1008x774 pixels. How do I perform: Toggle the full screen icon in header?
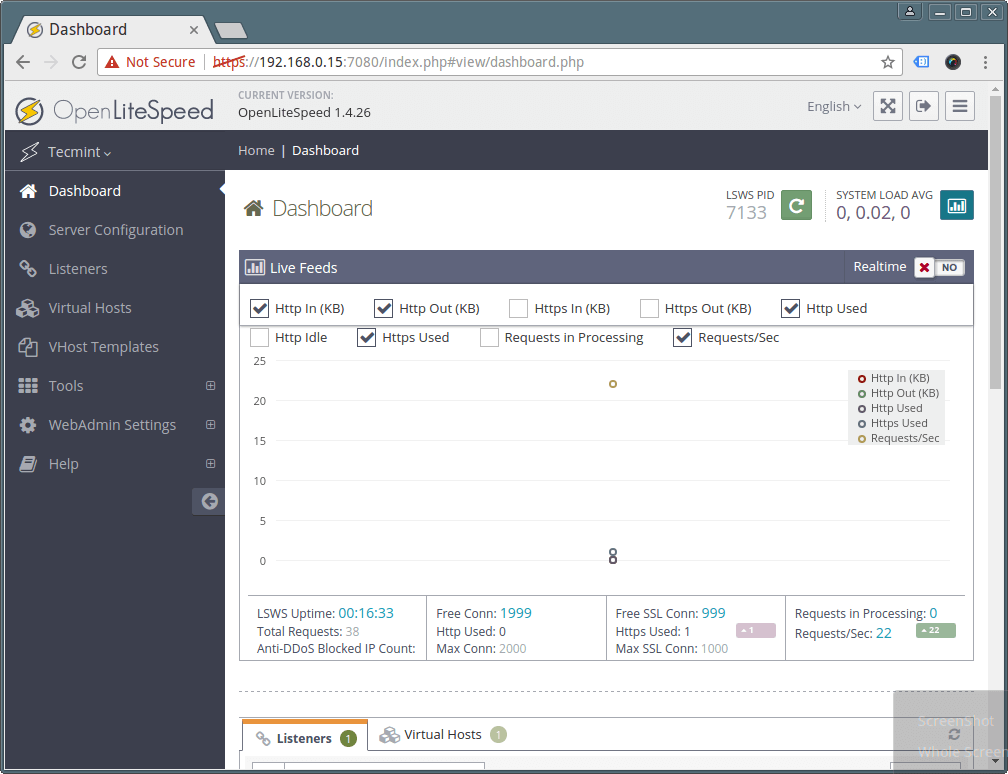pos(888,106)
